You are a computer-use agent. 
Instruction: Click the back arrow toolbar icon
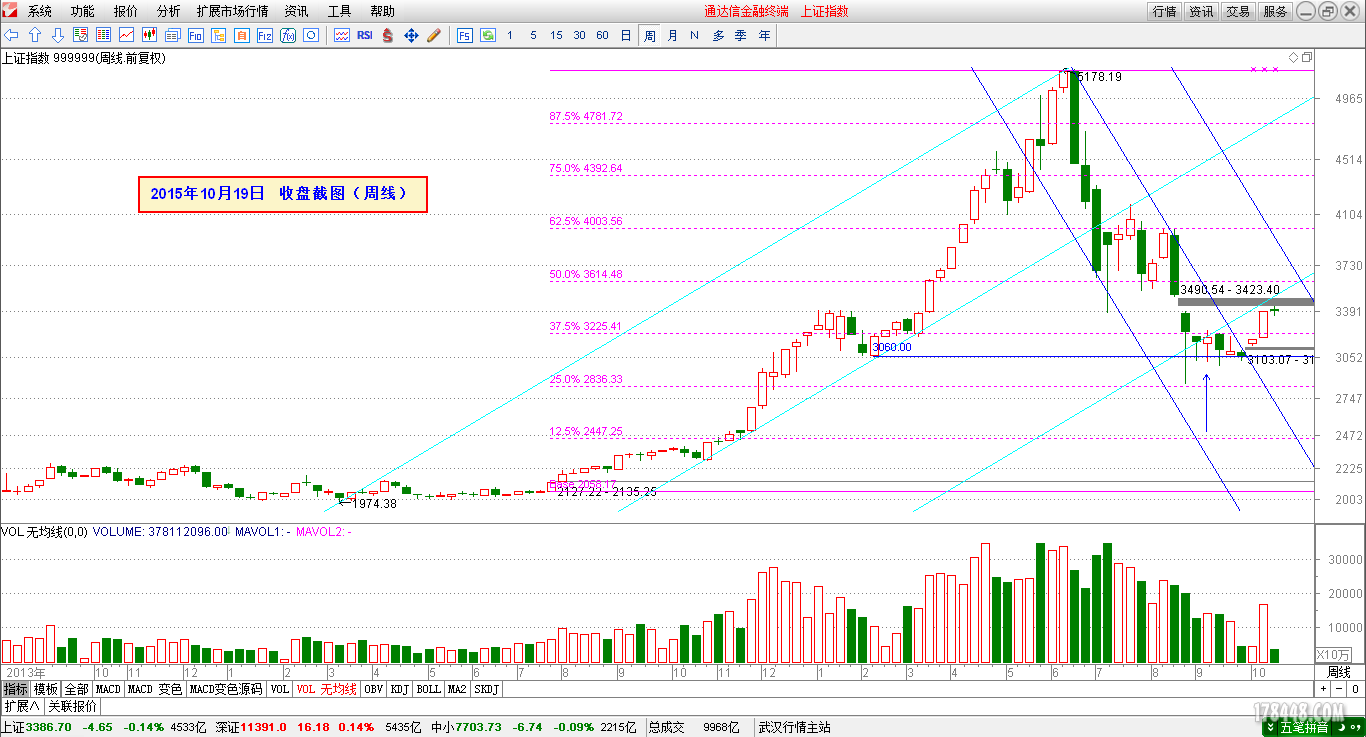12,35
